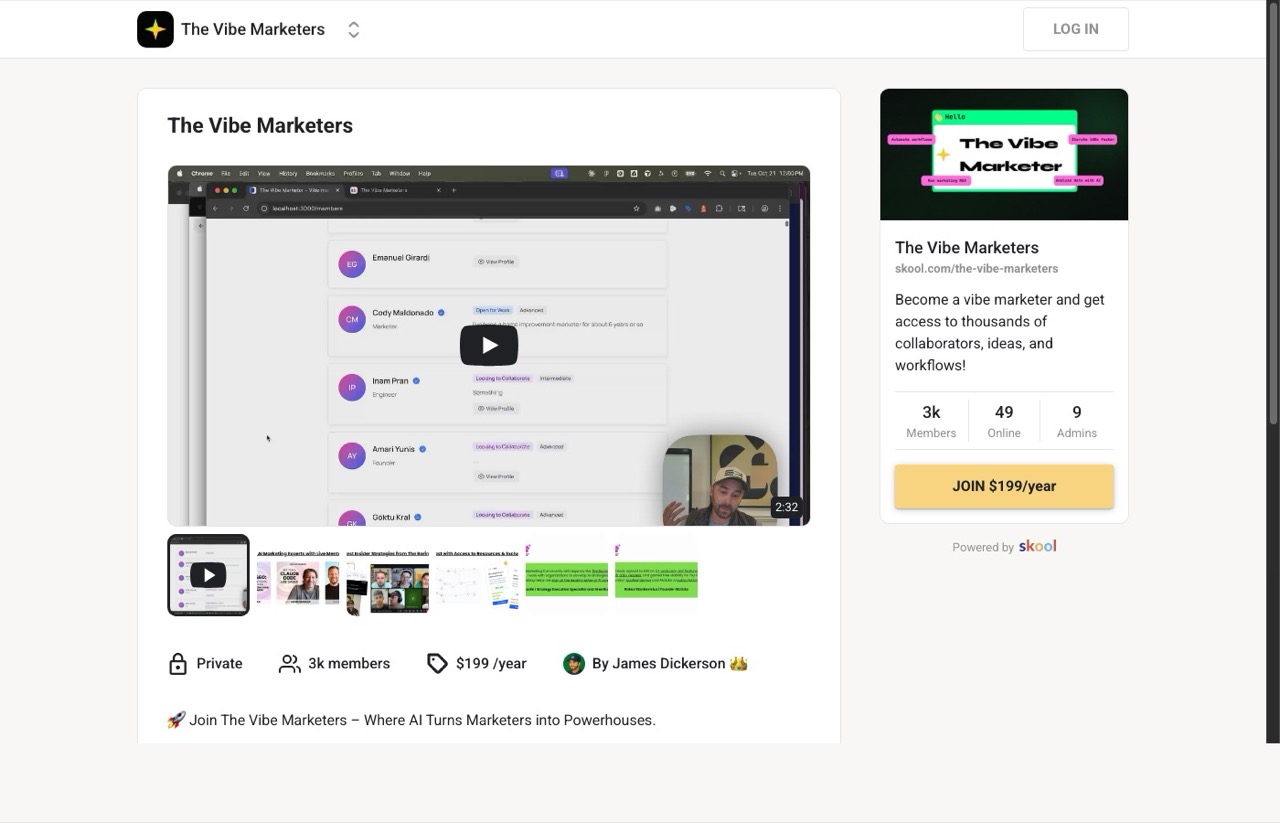
Task: Click the sidebar The Vibe Marketers title
Action: tap(967, 247)
